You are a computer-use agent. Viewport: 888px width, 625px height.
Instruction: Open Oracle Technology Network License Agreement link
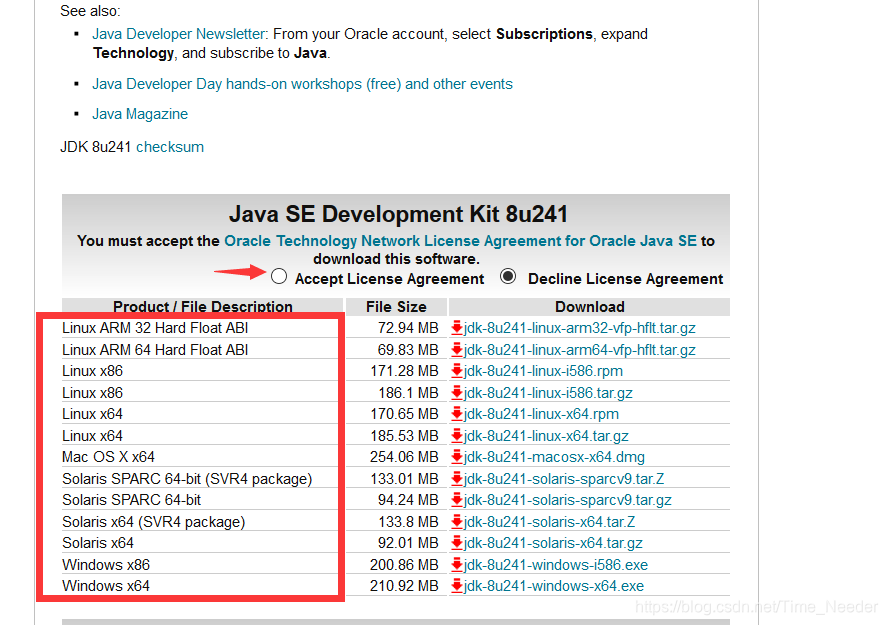[x=460, y=241]
